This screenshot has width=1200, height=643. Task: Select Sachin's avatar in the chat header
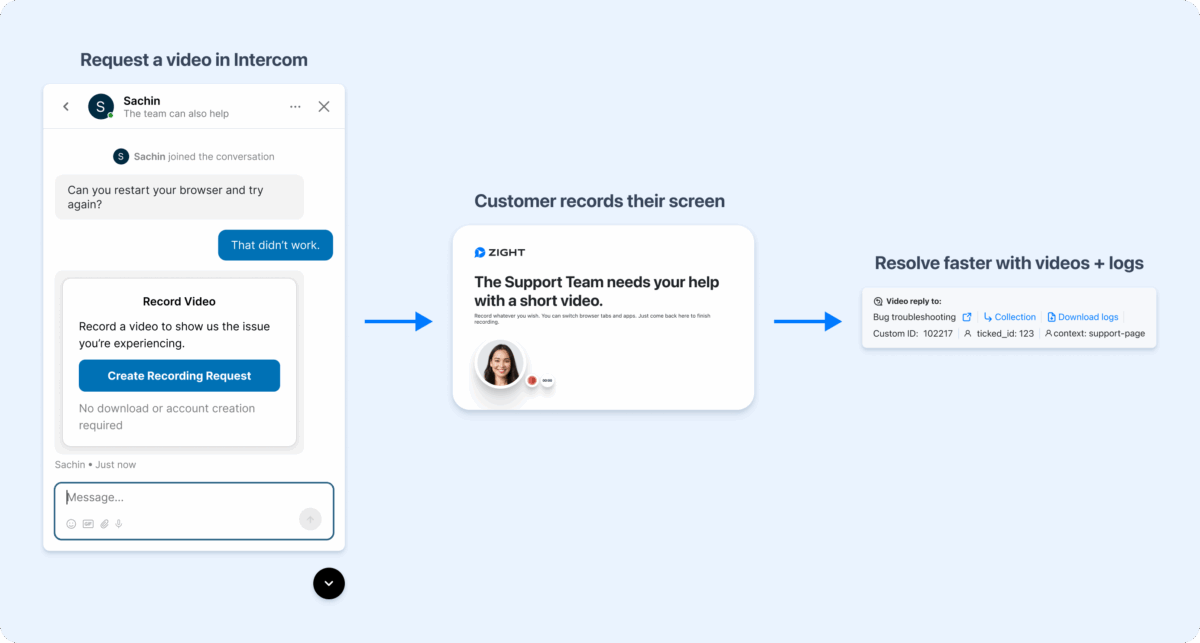coord(99,106)
